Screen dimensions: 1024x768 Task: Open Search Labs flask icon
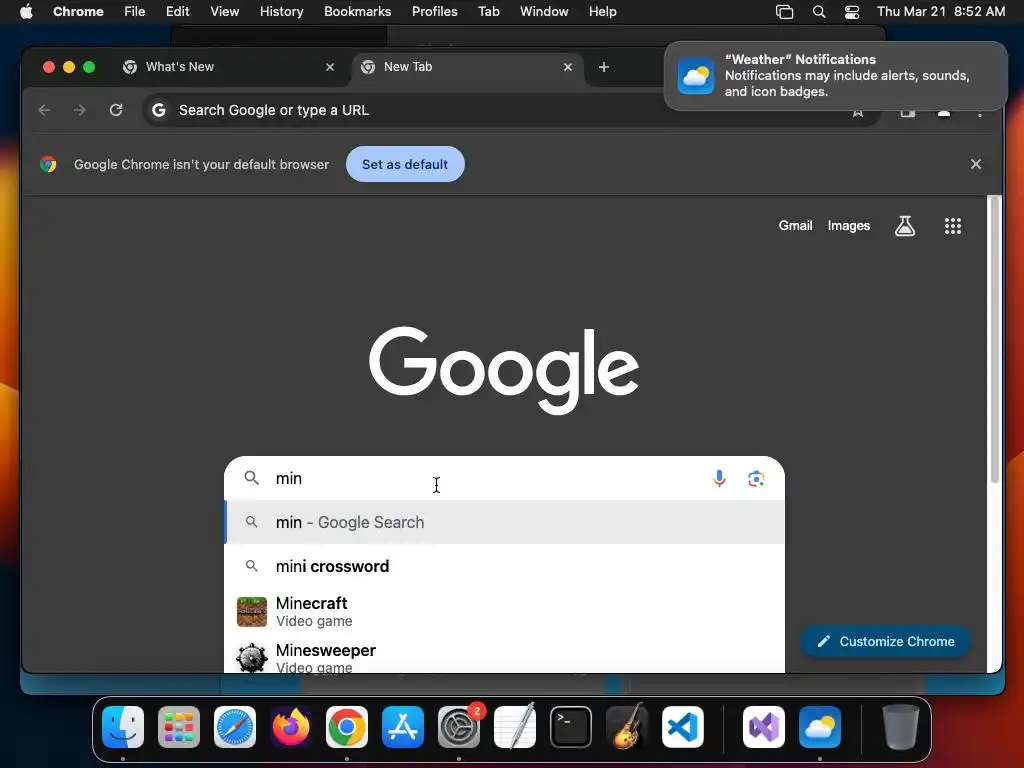point(904,226)
